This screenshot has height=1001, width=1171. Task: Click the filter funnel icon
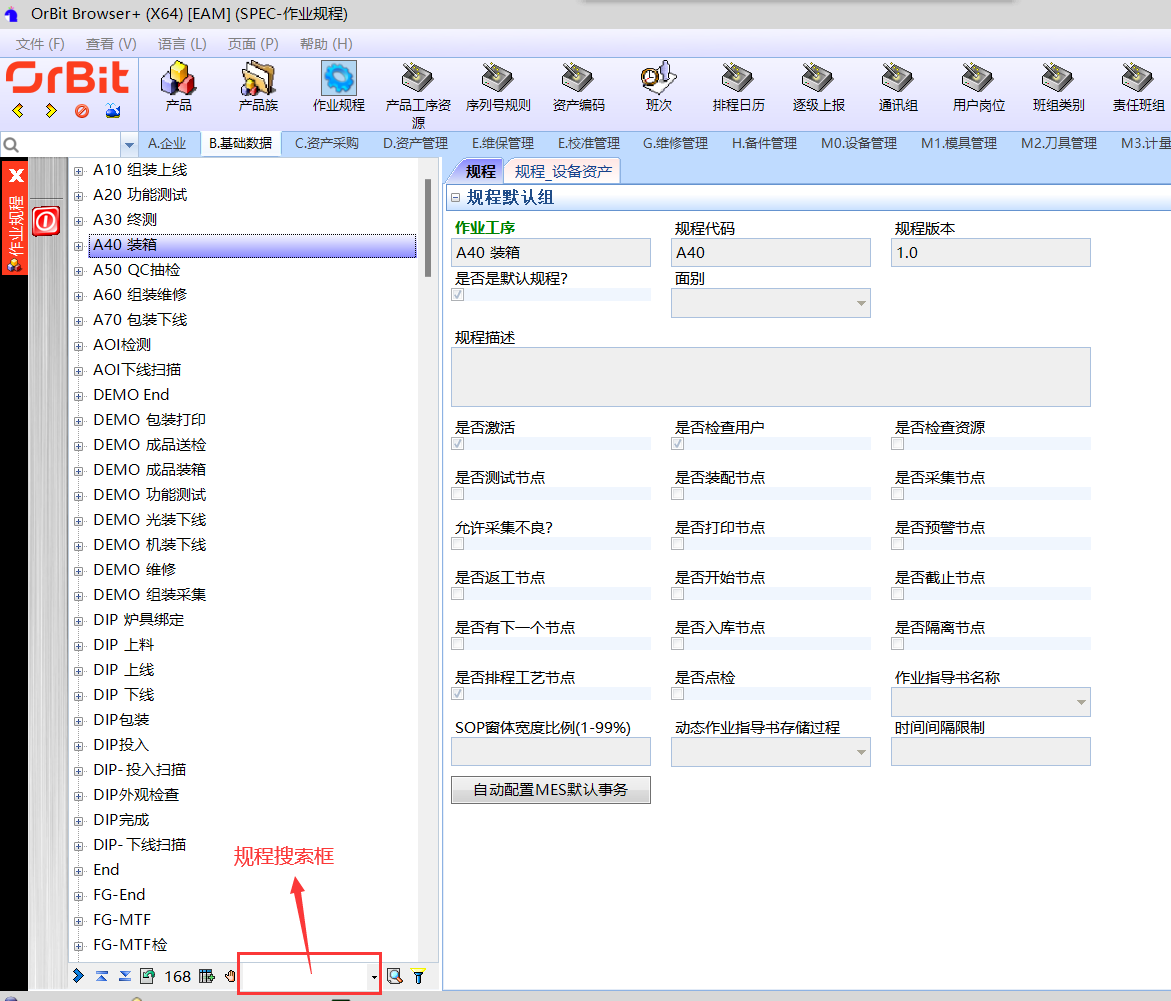point(418,976)
